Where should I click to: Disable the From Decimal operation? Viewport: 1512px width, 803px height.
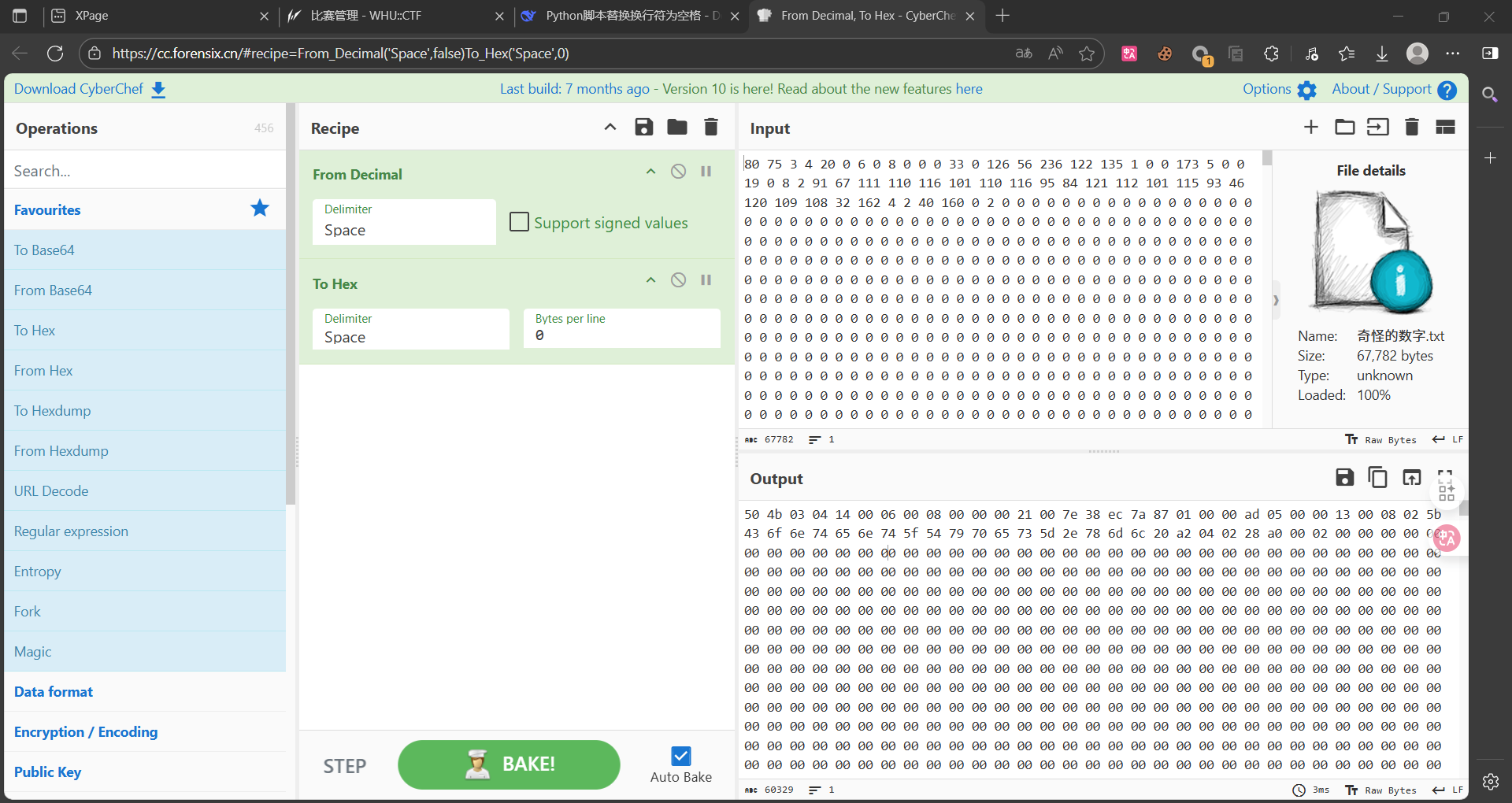click(678, 172)
